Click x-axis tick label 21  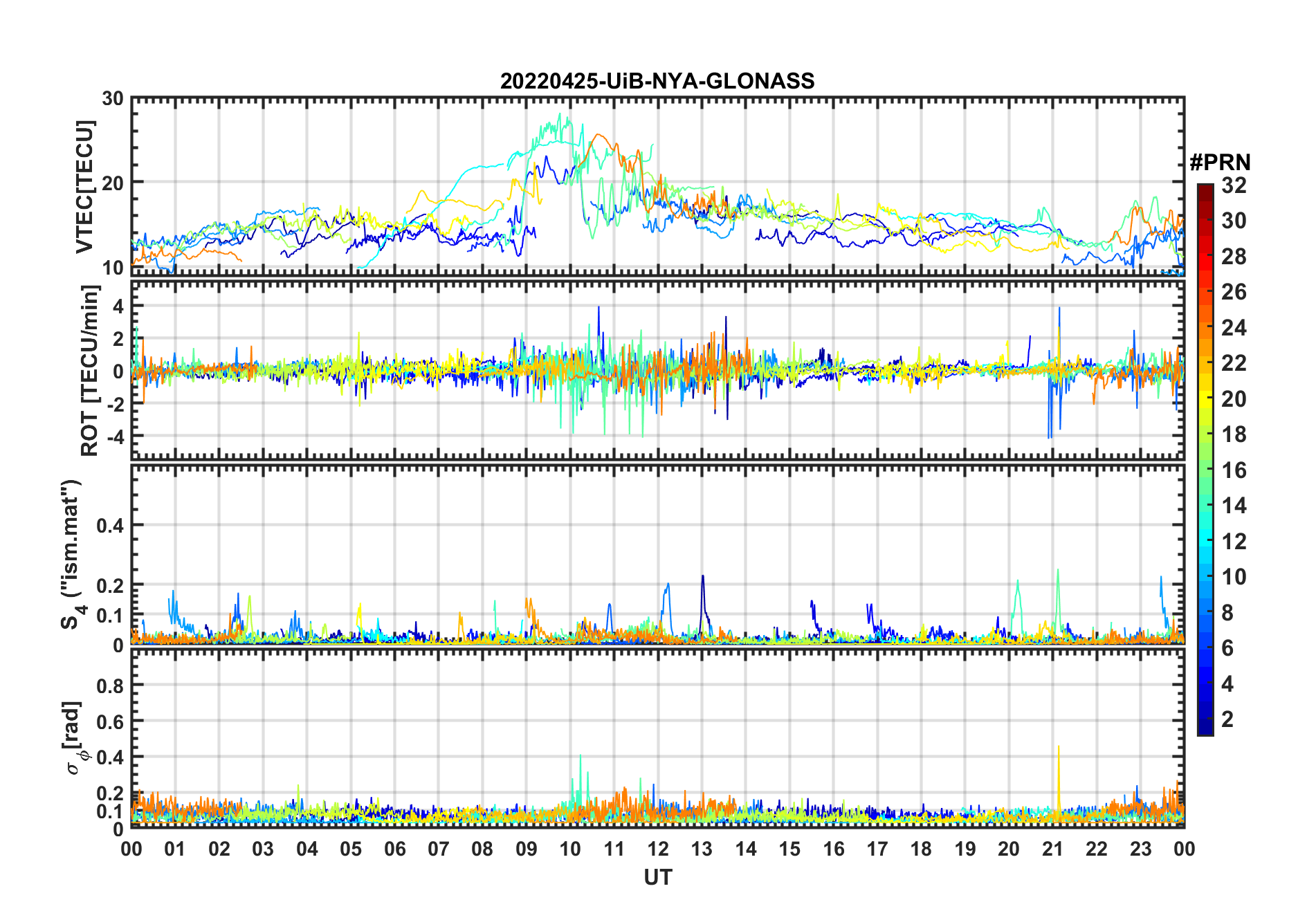pos(1052,849)
